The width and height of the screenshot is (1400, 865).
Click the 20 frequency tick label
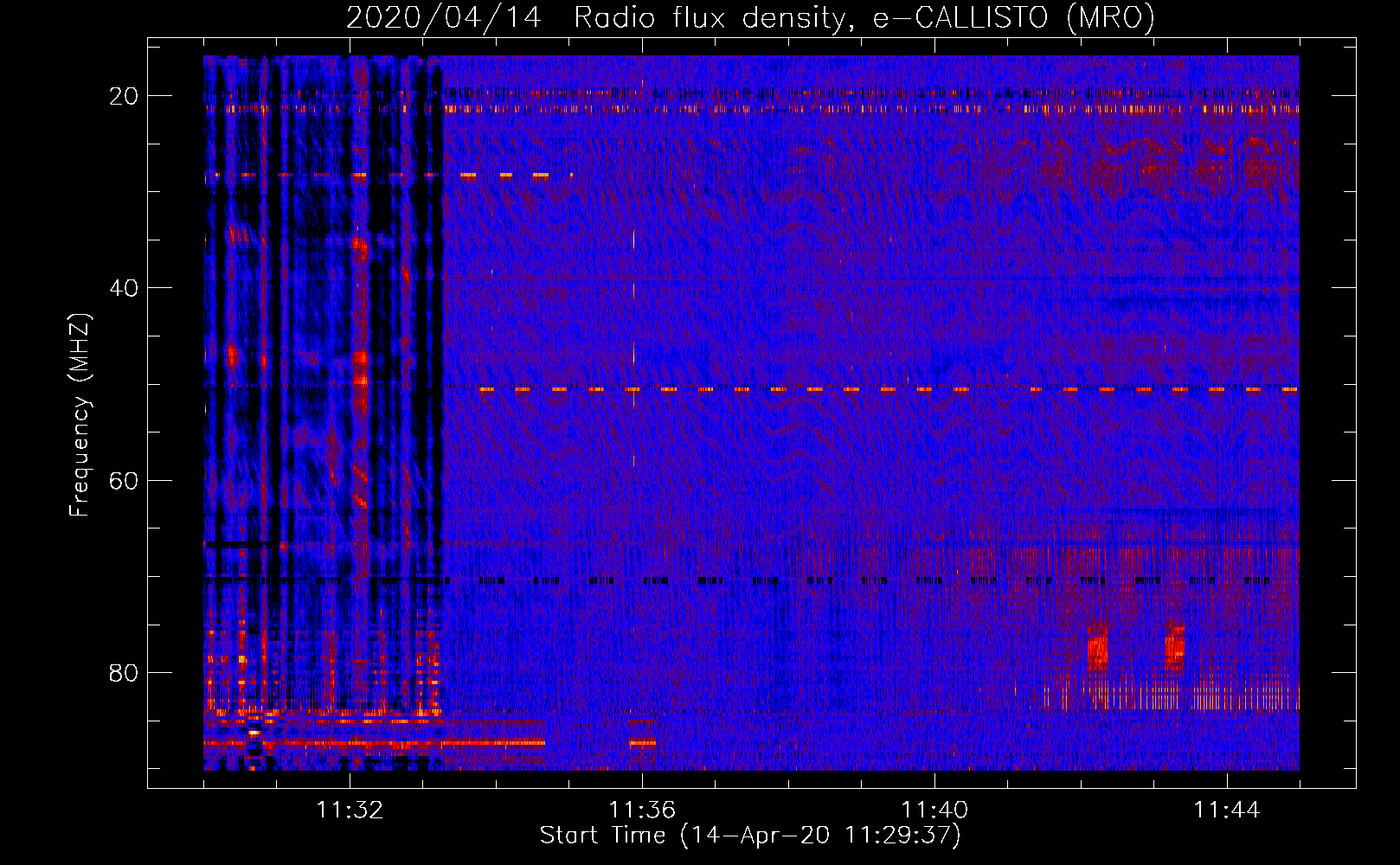click(124, 96)
